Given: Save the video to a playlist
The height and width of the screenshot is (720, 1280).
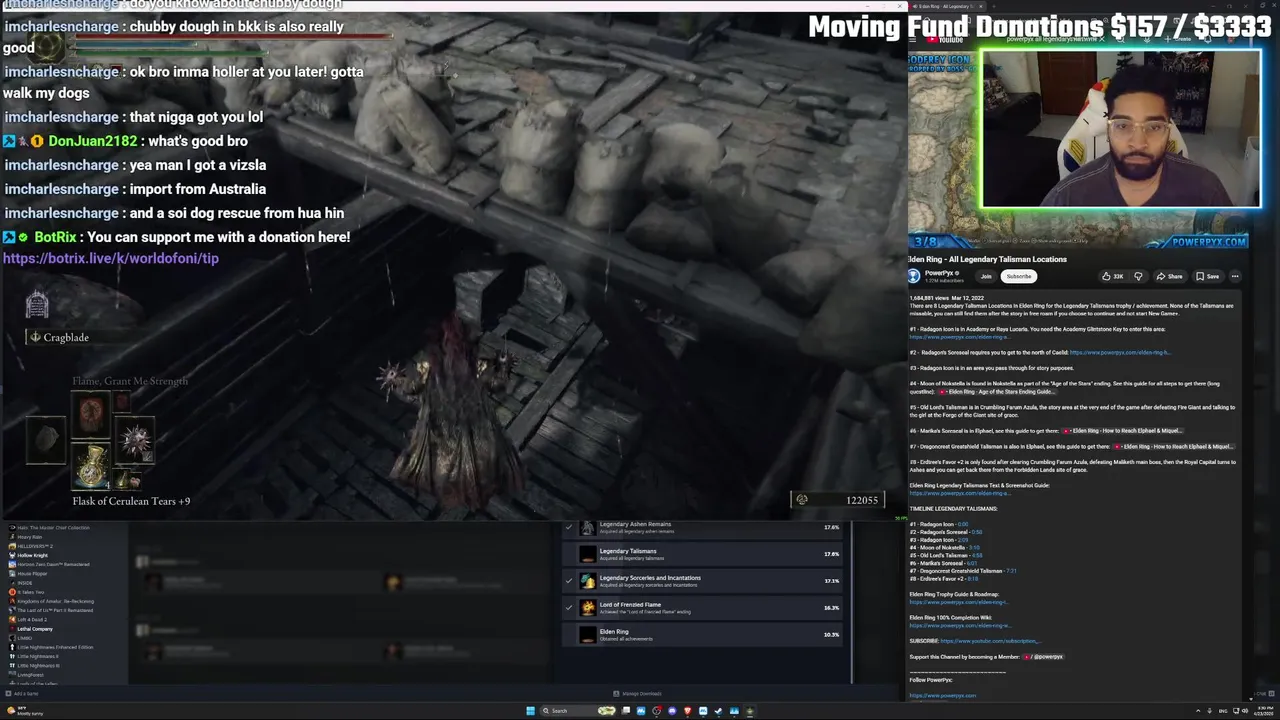Looking at the screenshot, I should 1208,276.
